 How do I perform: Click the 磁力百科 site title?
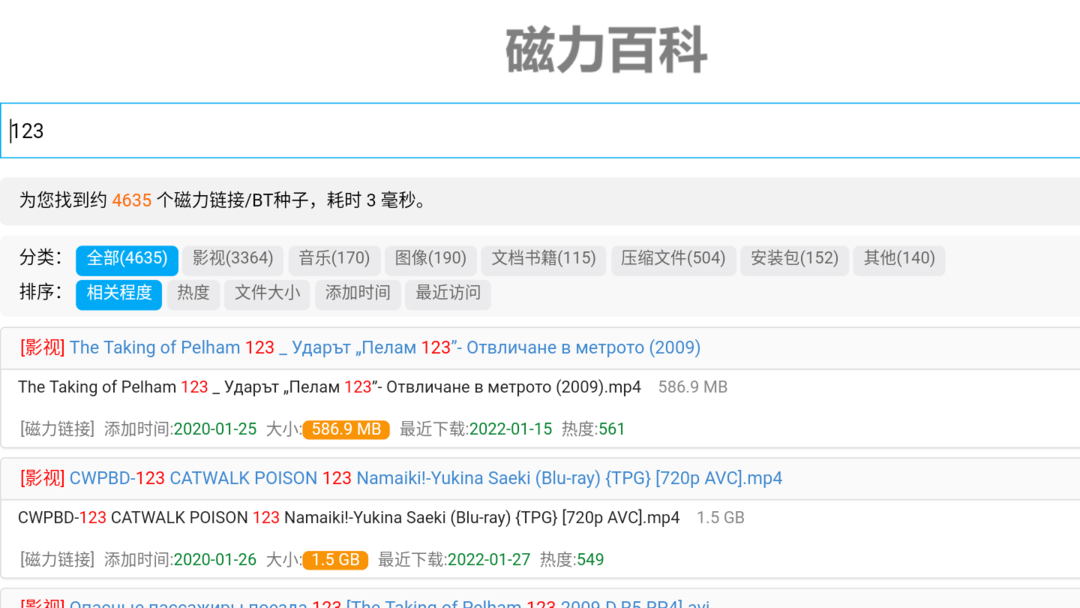[x=606, y=50]
